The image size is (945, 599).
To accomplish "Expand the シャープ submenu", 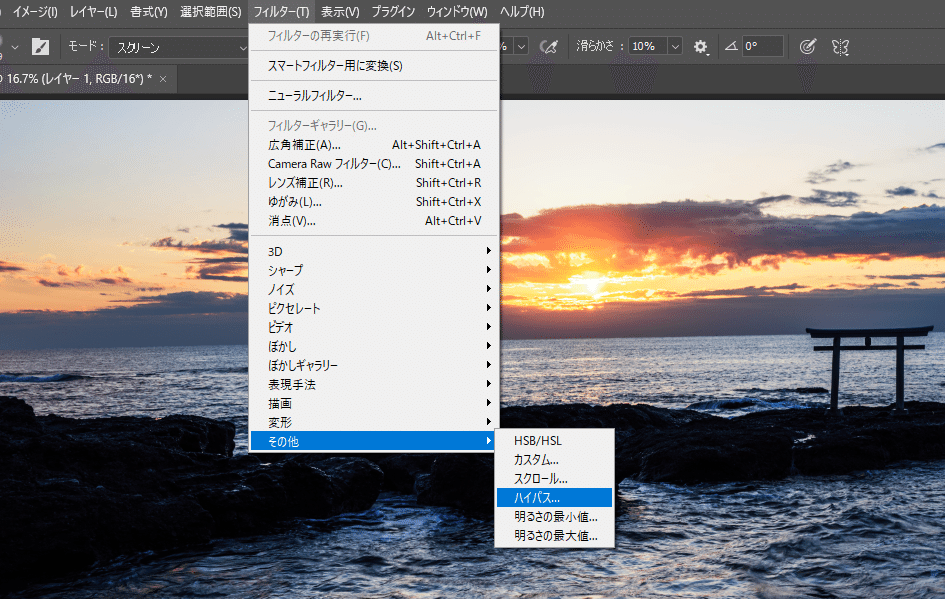I will click(x=374, y=270).
